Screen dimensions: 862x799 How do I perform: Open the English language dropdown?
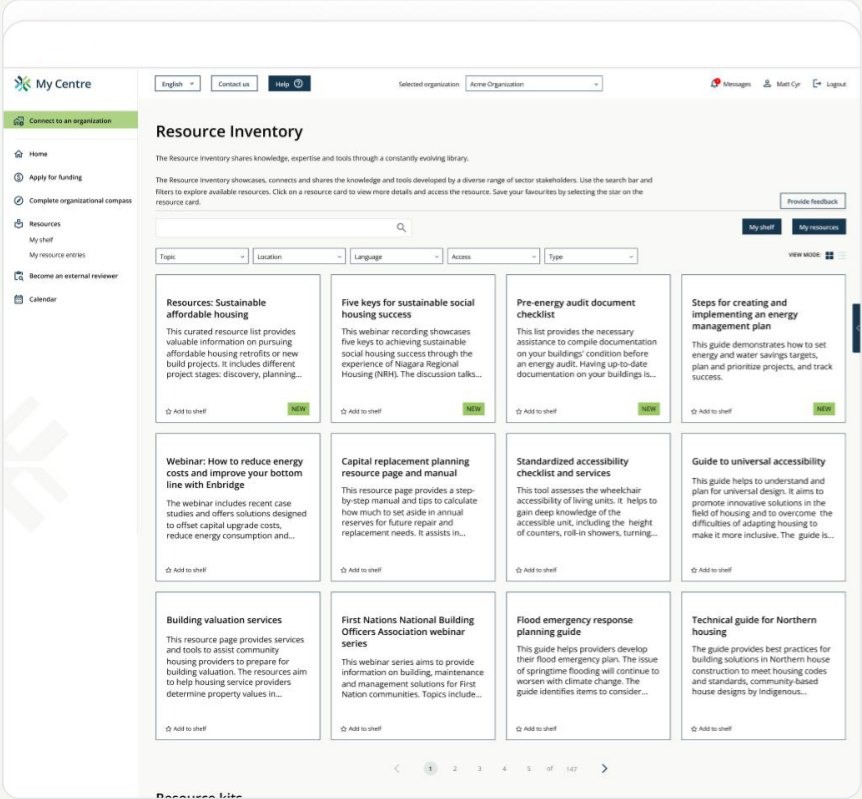pyautogui.click(x=178, y=84)
